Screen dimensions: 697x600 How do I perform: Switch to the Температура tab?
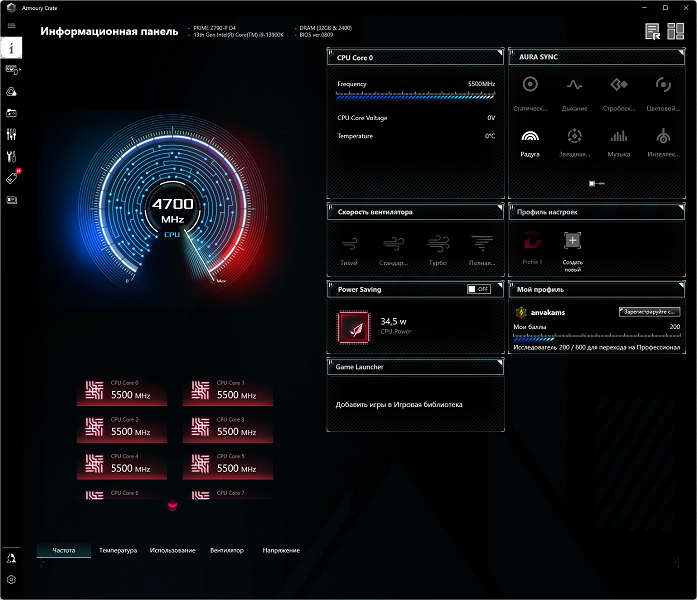[118, 550]
